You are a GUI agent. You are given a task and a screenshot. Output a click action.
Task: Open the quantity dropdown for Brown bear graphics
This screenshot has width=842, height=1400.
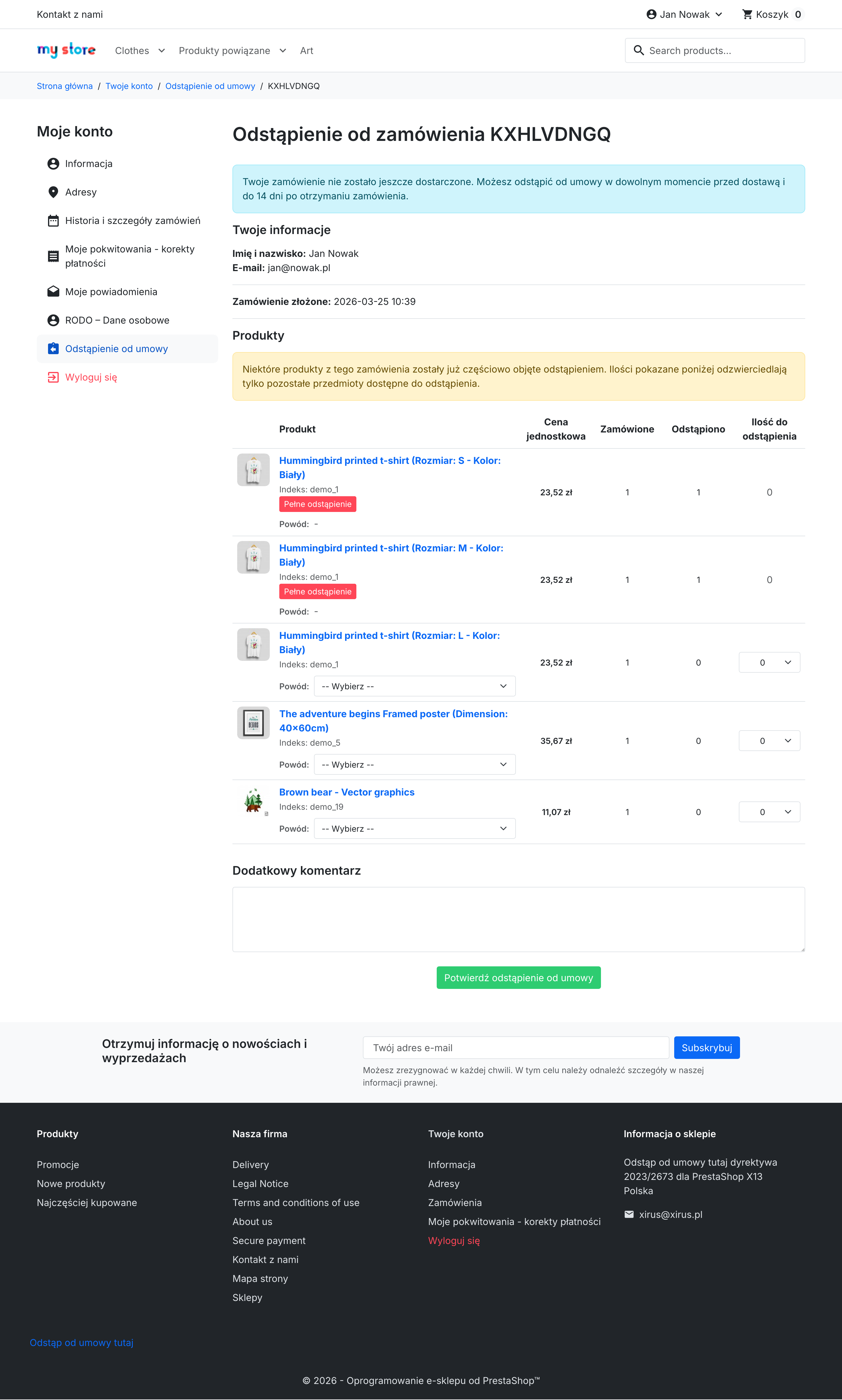point(769,812)
